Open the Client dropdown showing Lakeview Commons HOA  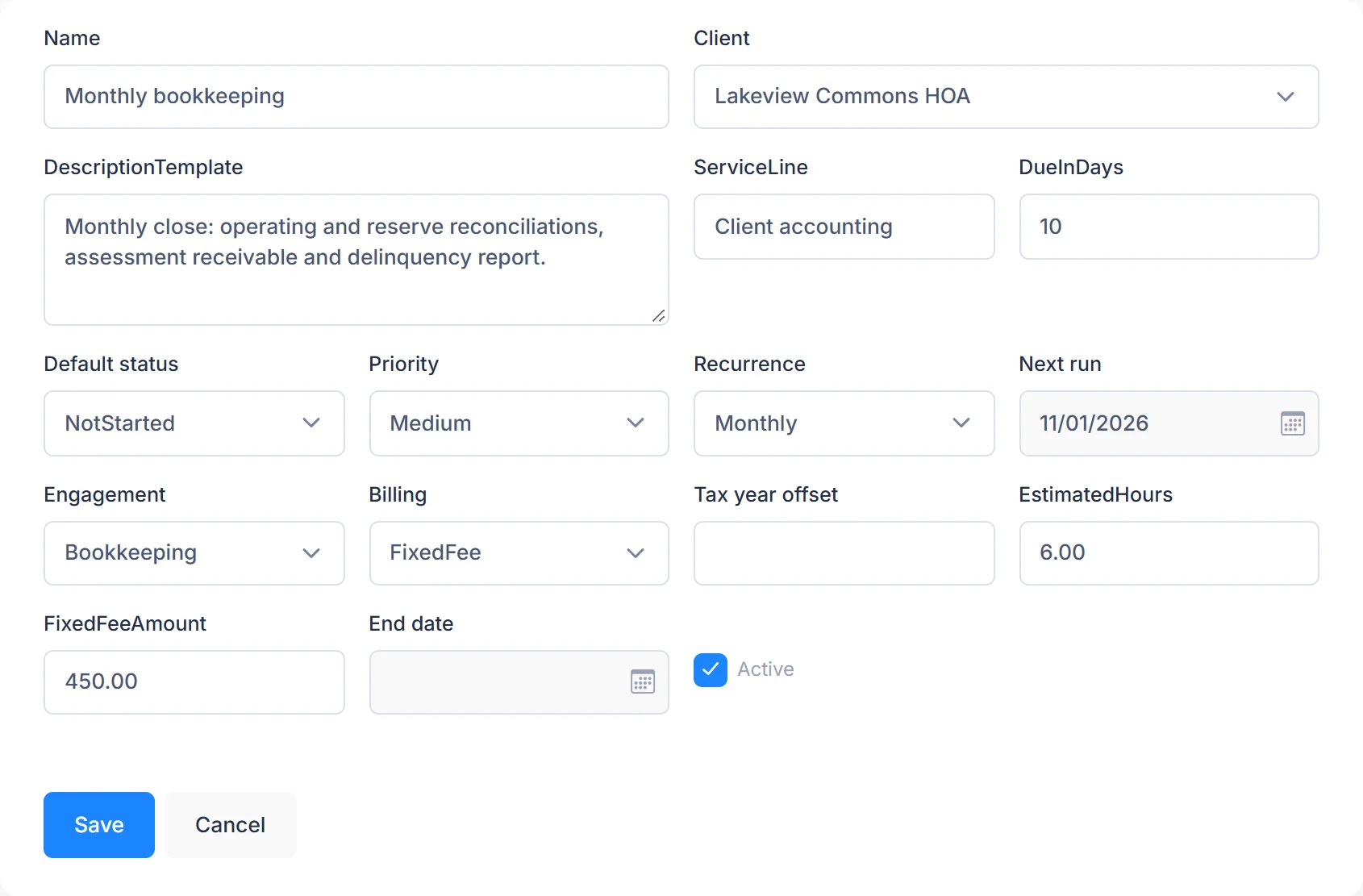tap(1006, 97)
